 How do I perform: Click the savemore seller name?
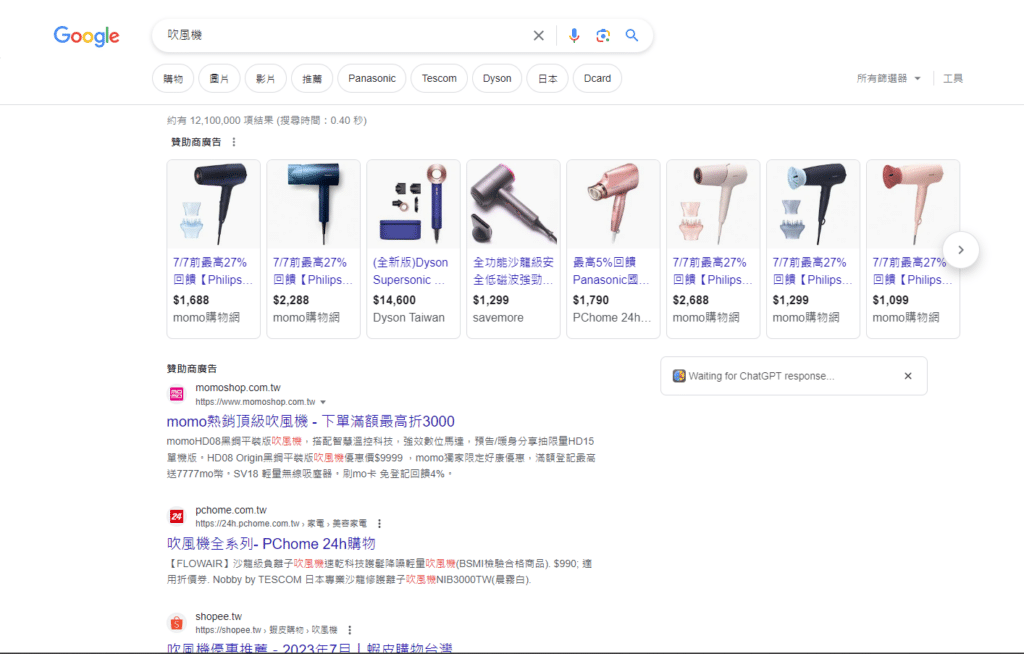pos(498,318)
